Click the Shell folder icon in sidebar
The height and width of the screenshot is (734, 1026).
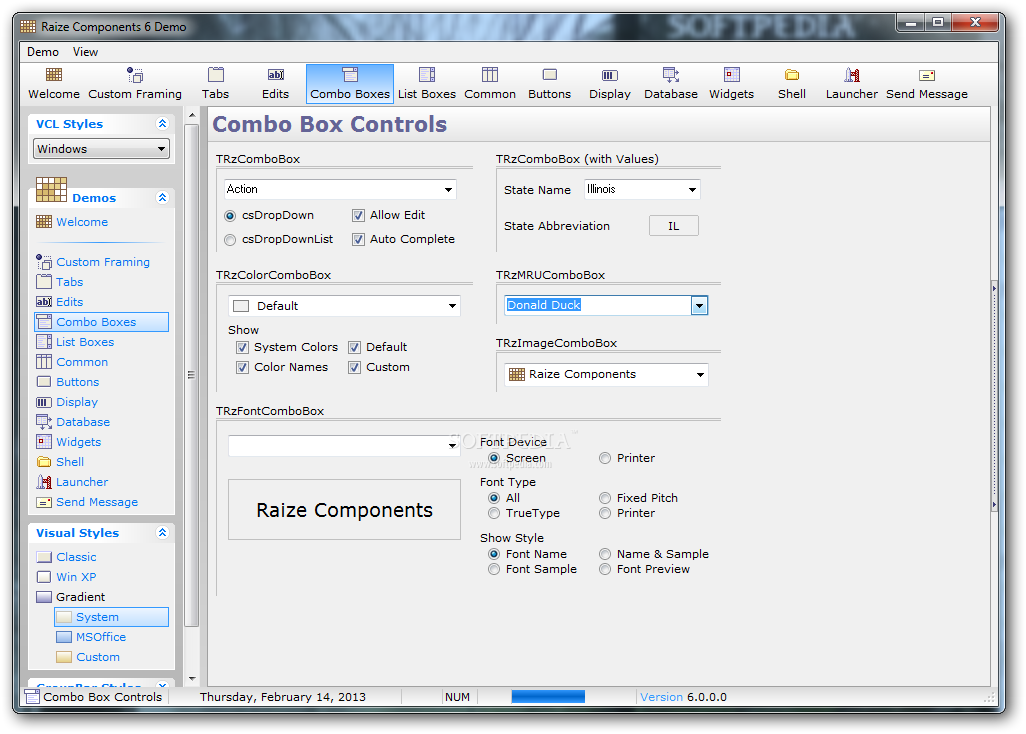pyautogui.click(x=44, y=462)
